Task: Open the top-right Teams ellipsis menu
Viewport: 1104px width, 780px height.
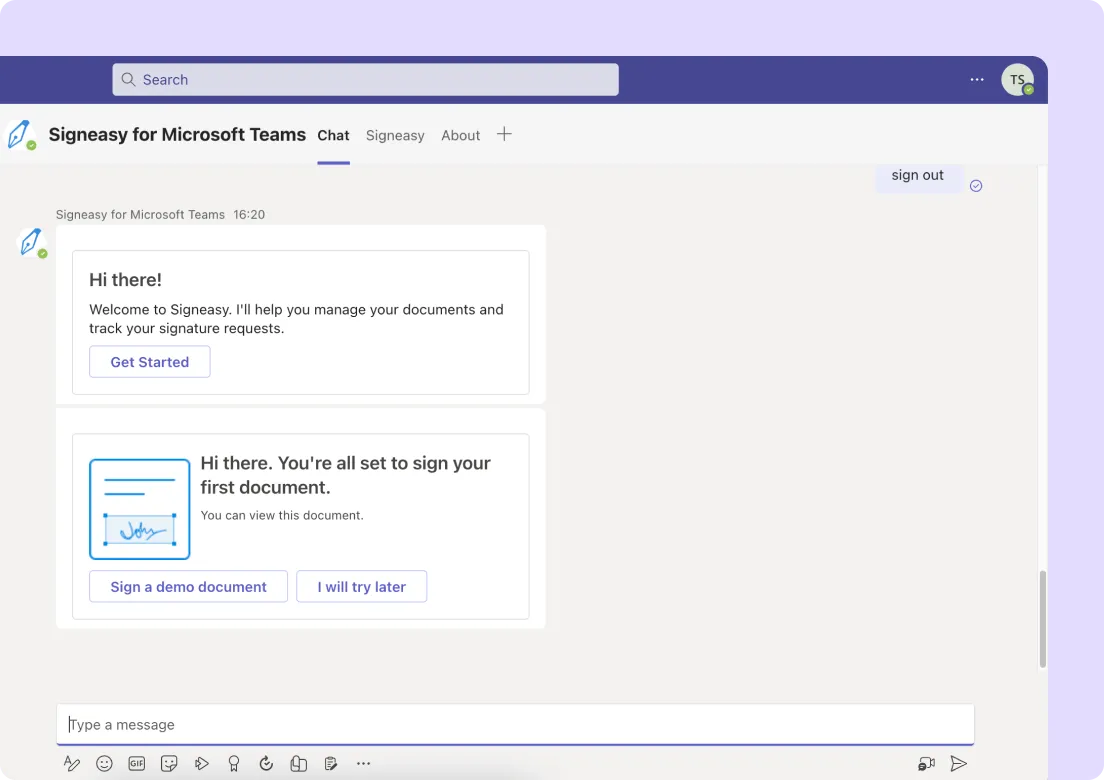Action: [x=977, y=79]
